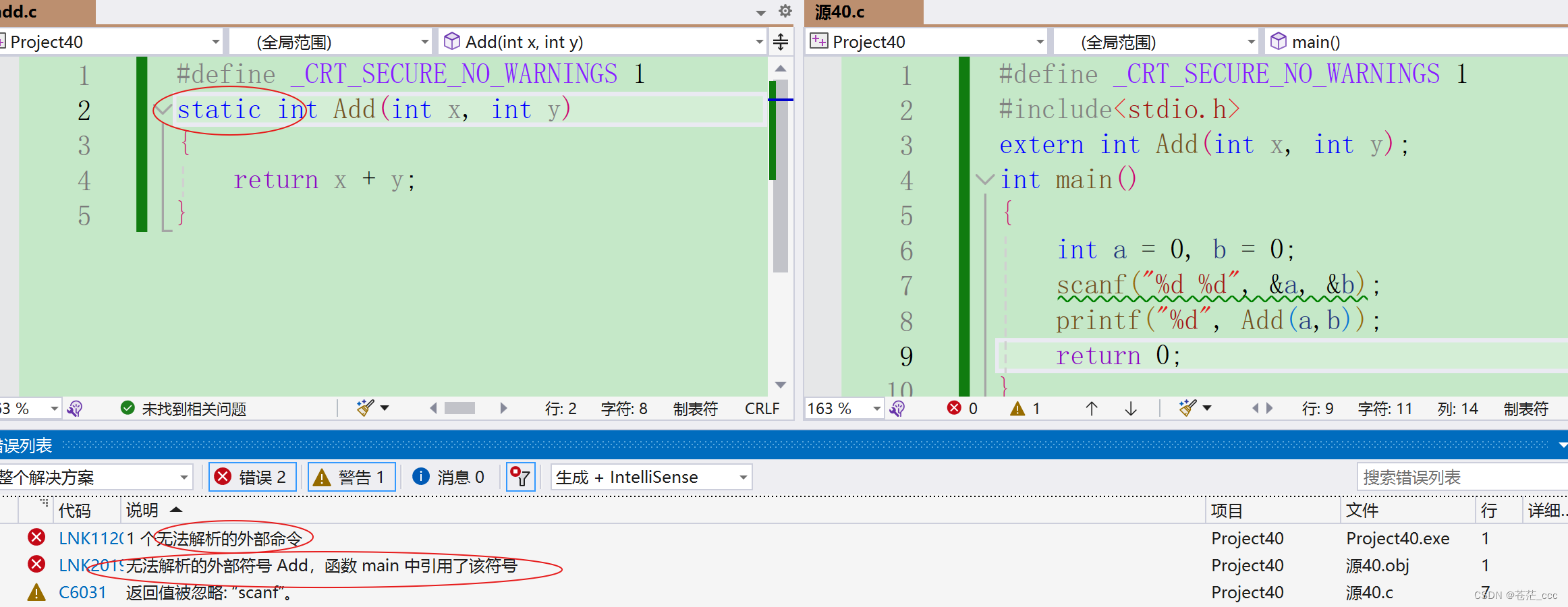The image size is (1568, 607).
Task: Go to next issue with down arrow
Action: click(x=1131, y=408)
